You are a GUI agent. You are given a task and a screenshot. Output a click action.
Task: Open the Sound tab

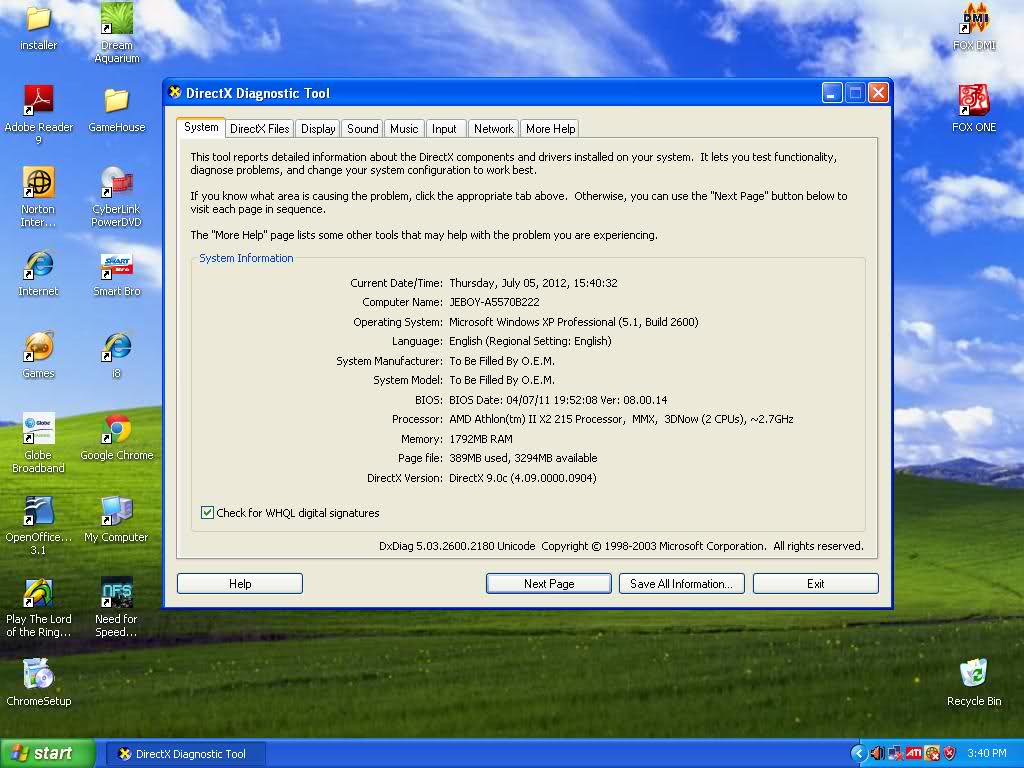361,128
